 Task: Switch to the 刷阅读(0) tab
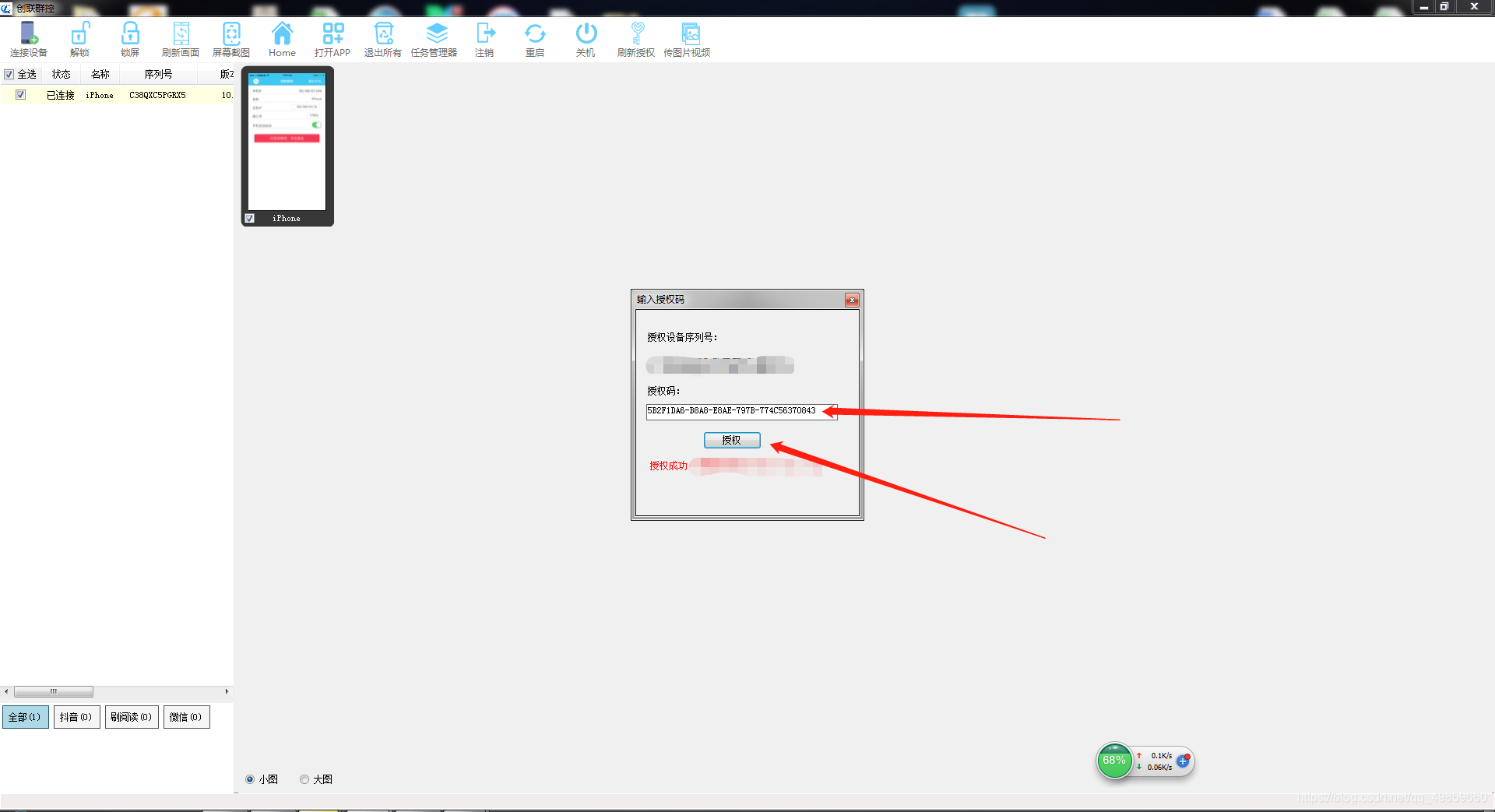click(132, 717)
